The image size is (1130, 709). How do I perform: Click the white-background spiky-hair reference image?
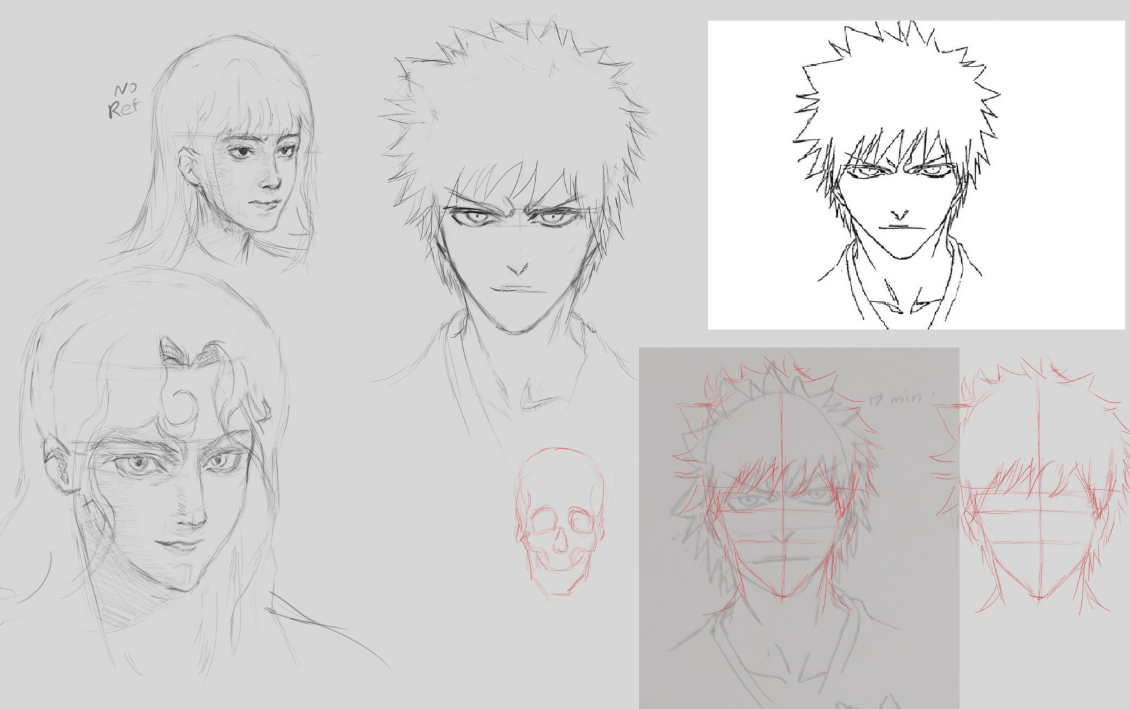[918, 175]
